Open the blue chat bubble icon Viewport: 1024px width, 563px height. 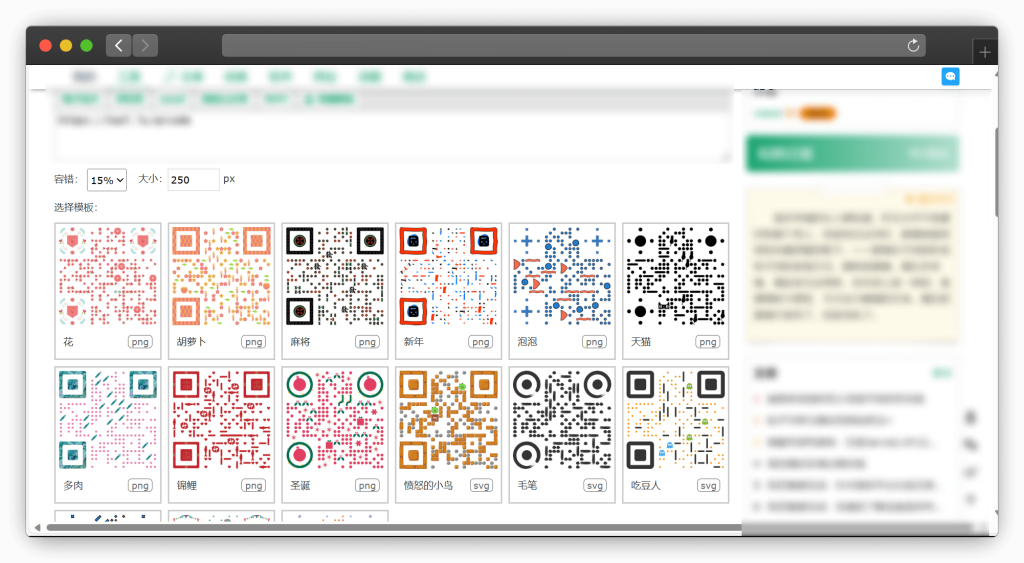pos(950,76)
